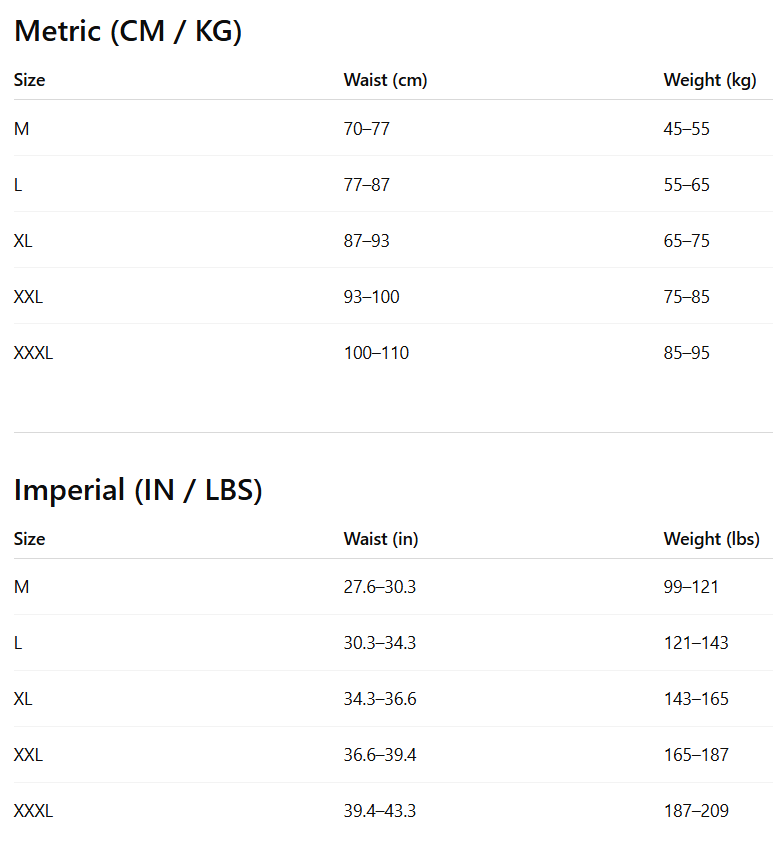Select the Size column header in Metric table

coord(30,80)
